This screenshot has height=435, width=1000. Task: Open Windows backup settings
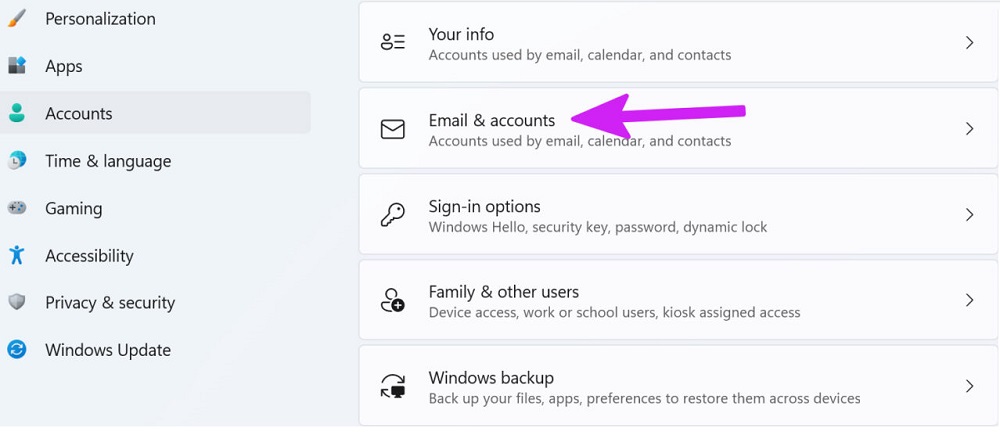[491, 378]
